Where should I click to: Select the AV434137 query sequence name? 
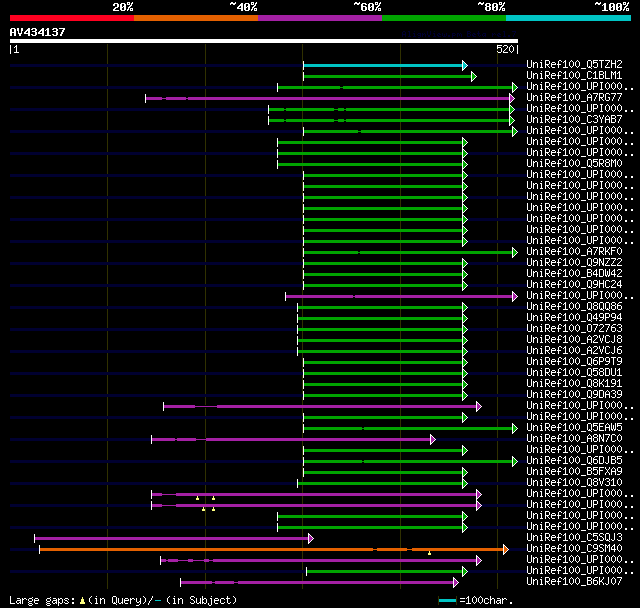pos(38,32)
